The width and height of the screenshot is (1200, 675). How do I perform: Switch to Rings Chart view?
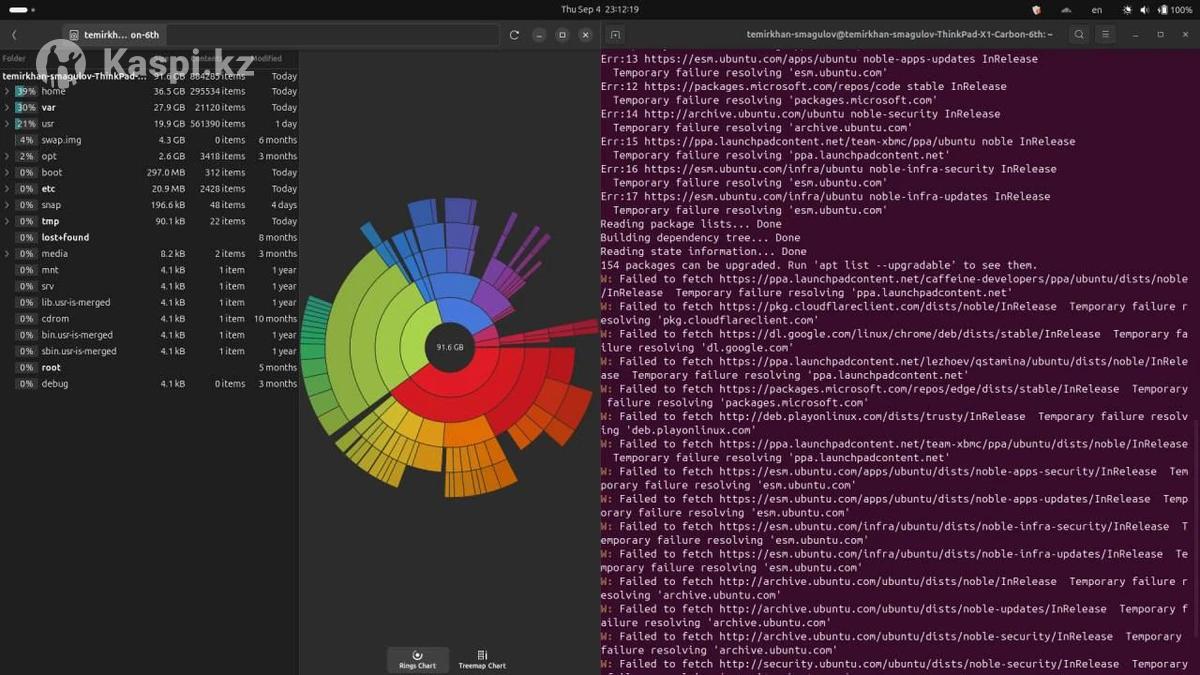click(417, 660)
